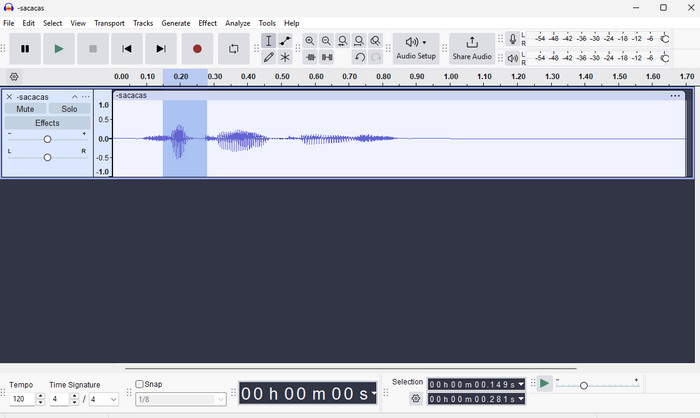Open the Analyze menu
700x418 pixels.
[238, 23]
